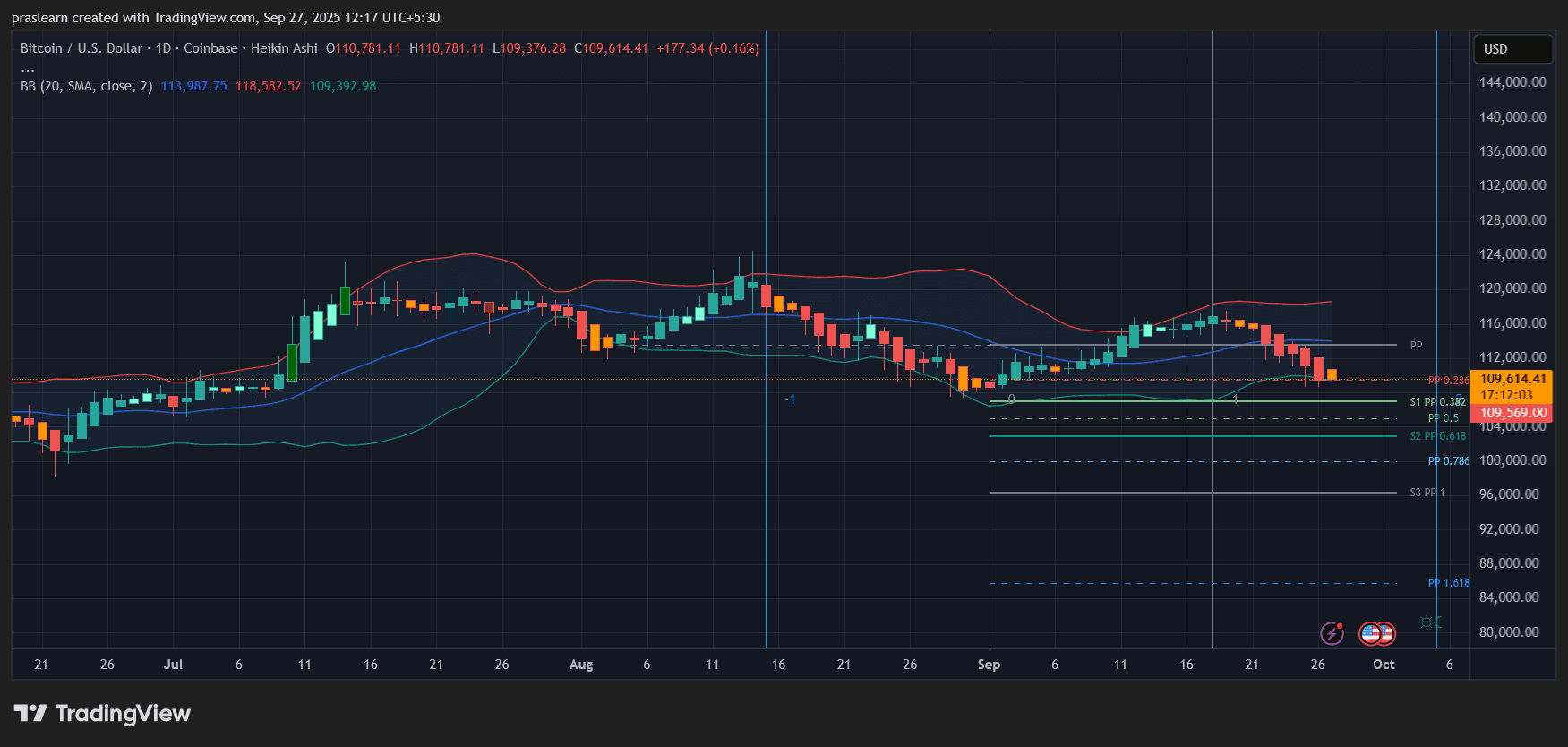Click the purple lightning bolt event icon
Screen dimensions: 1568x747
point(1332,634)
